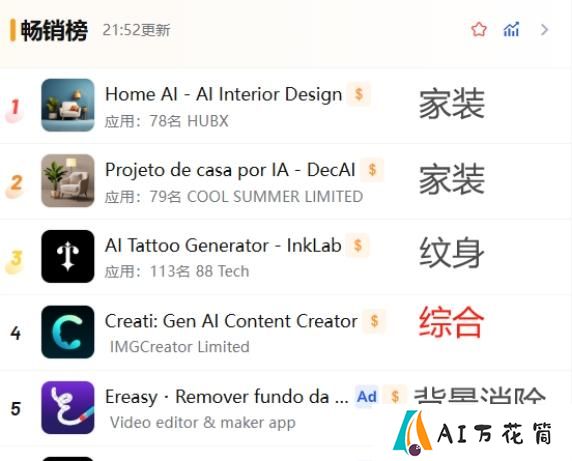The image size is (572, 461).
Task: Click the COOL SUMMER LIMITED developer name
Action: coord(275,197)
